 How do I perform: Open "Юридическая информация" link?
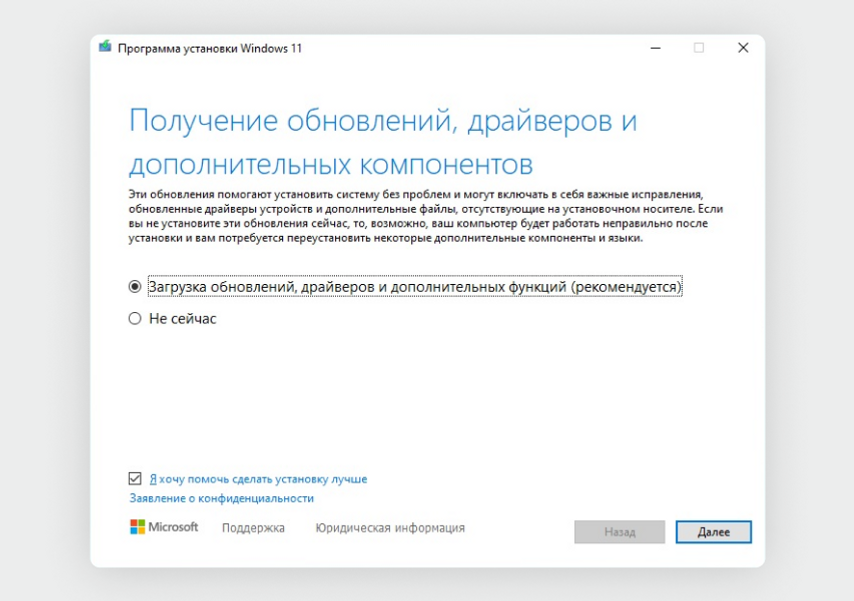390,528
